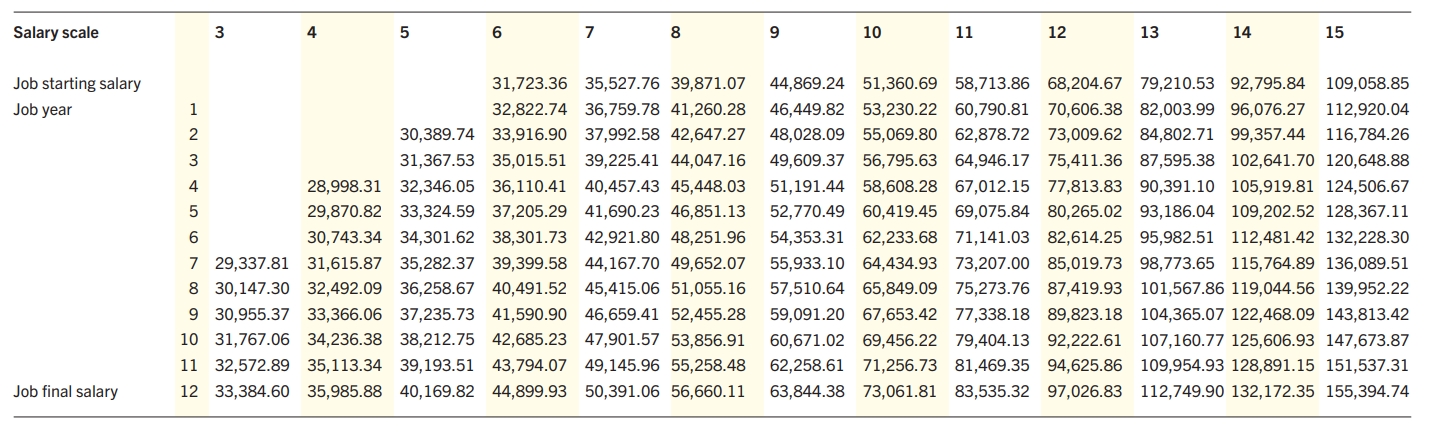Viewport: 1432px width, 433px height.
Task: Select cell 28,998.31 in scale 4
Action: pyautogui.click(x=344, y=186)
